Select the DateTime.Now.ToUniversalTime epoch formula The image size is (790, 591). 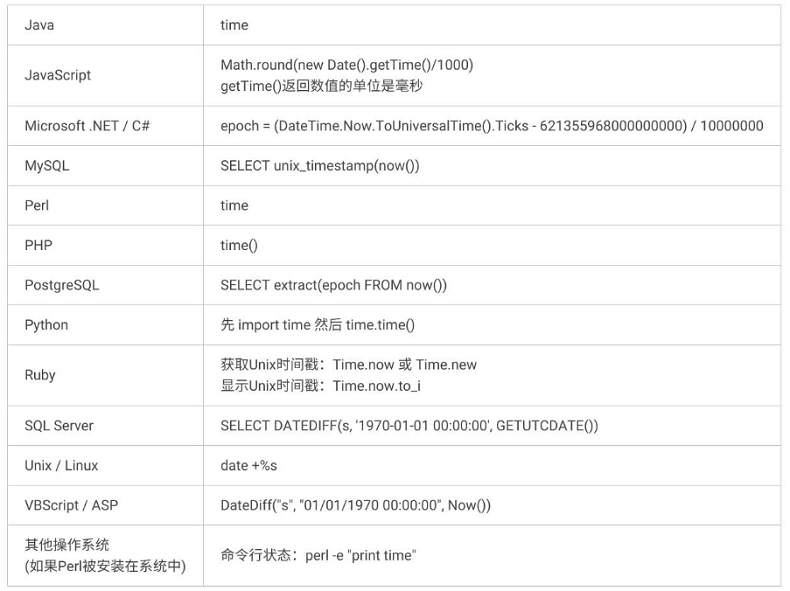492,125
